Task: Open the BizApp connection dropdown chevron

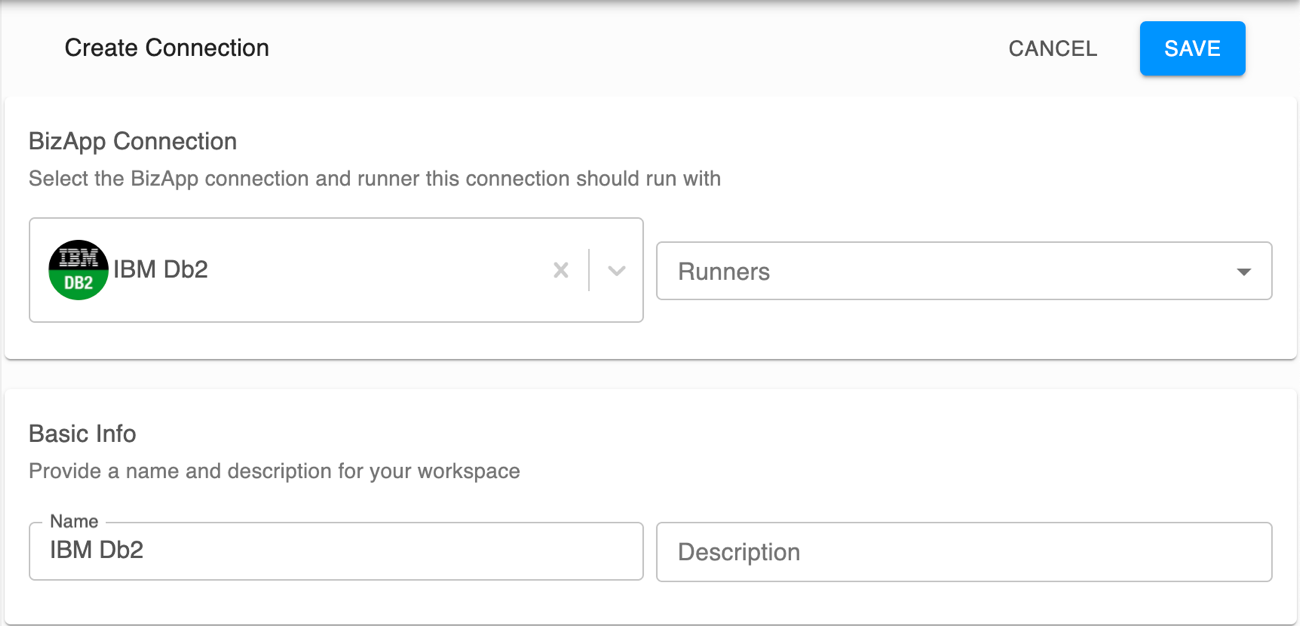Action: pyautogui.click(x=617, y=270)
